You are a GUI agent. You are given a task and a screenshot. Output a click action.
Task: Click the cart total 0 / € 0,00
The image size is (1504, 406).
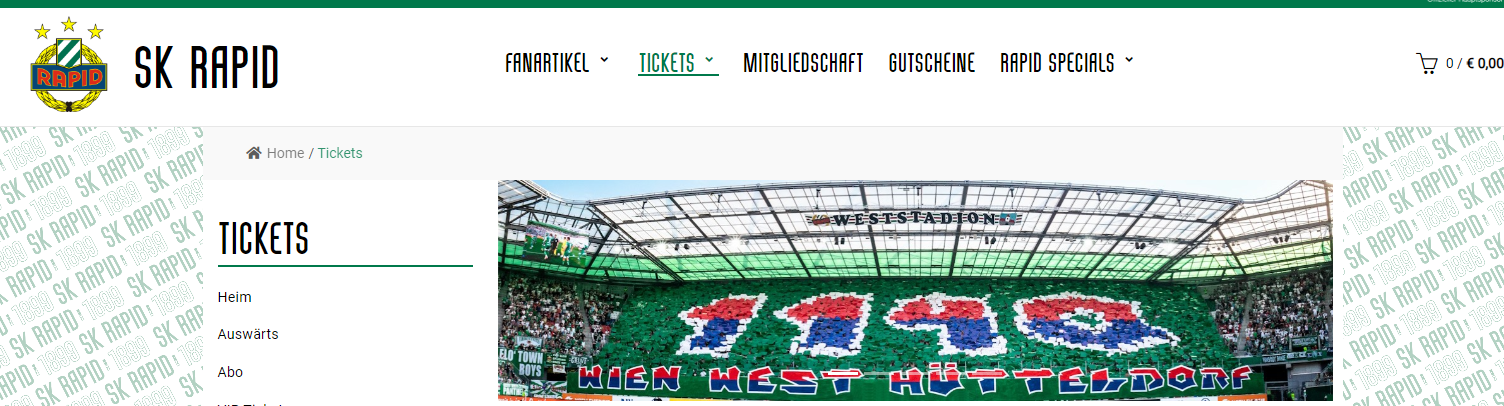[1475, 64]
